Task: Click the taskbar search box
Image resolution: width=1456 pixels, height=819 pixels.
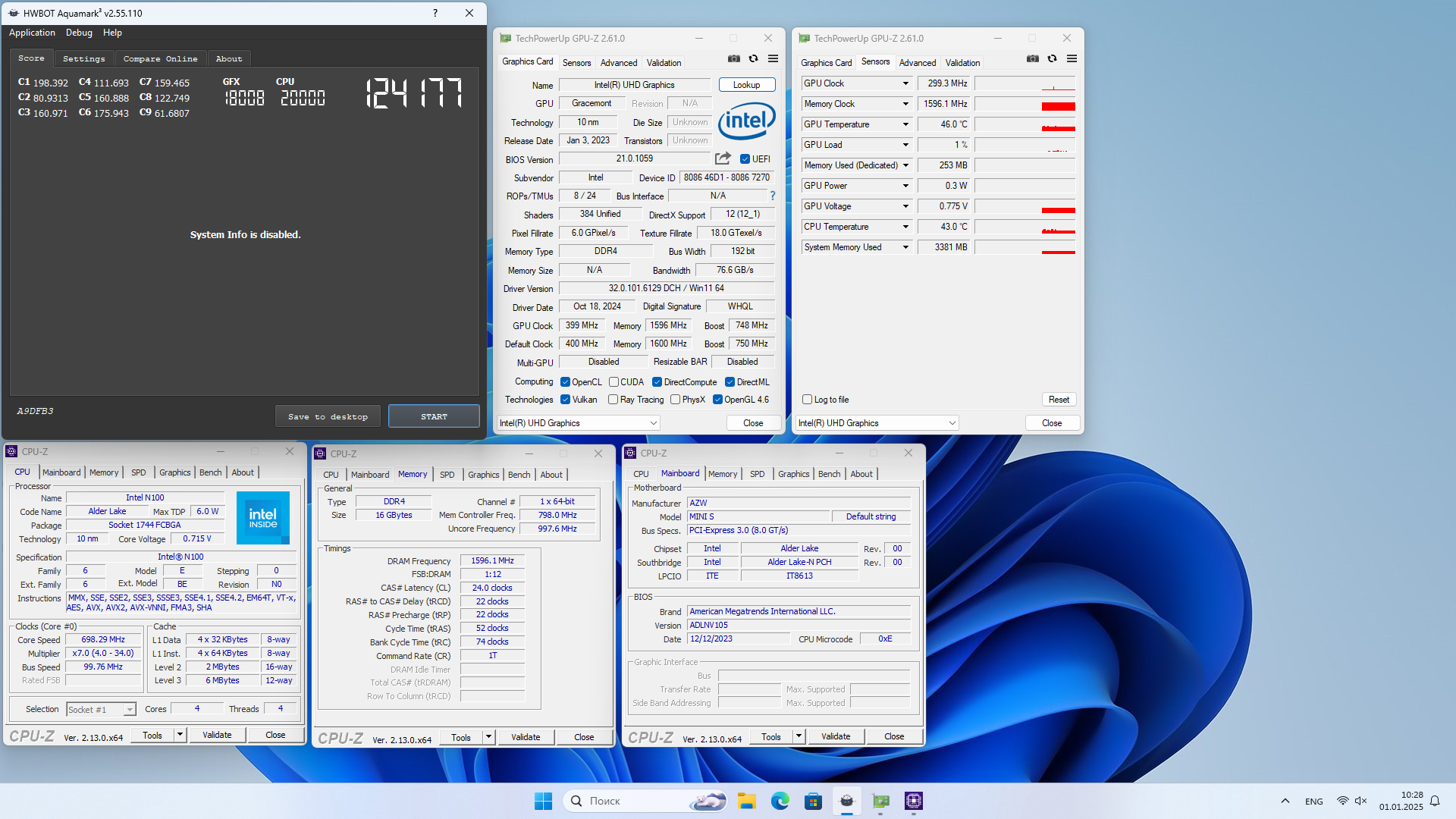Action: (645, 801)
